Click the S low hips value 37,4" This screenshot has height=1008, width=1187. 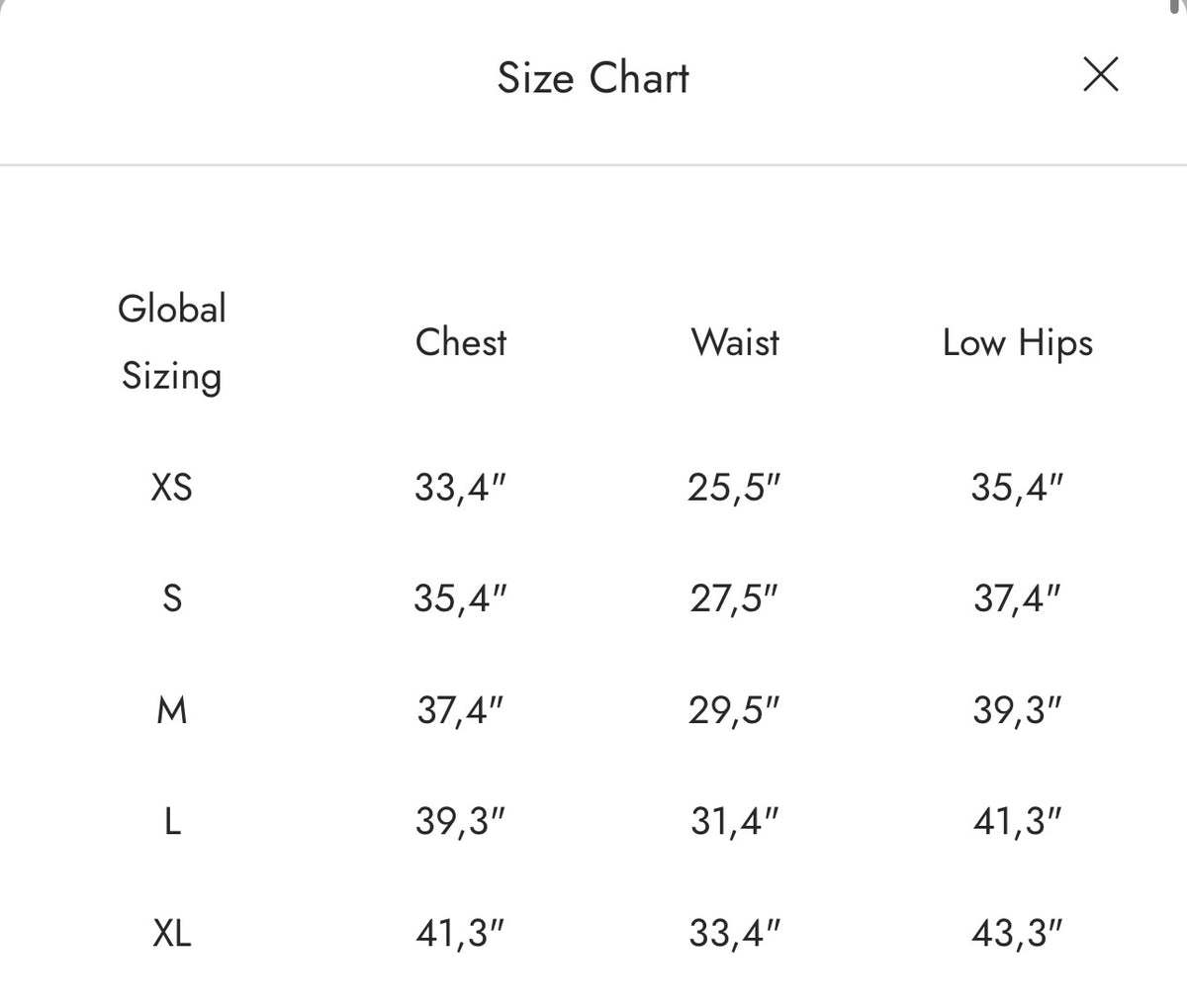1017,597
